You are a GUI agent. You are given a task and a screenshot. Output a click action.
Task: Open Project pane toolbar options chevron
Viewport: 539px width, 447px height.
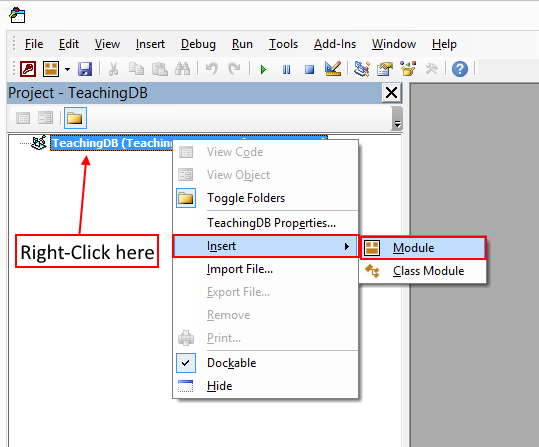397,119
